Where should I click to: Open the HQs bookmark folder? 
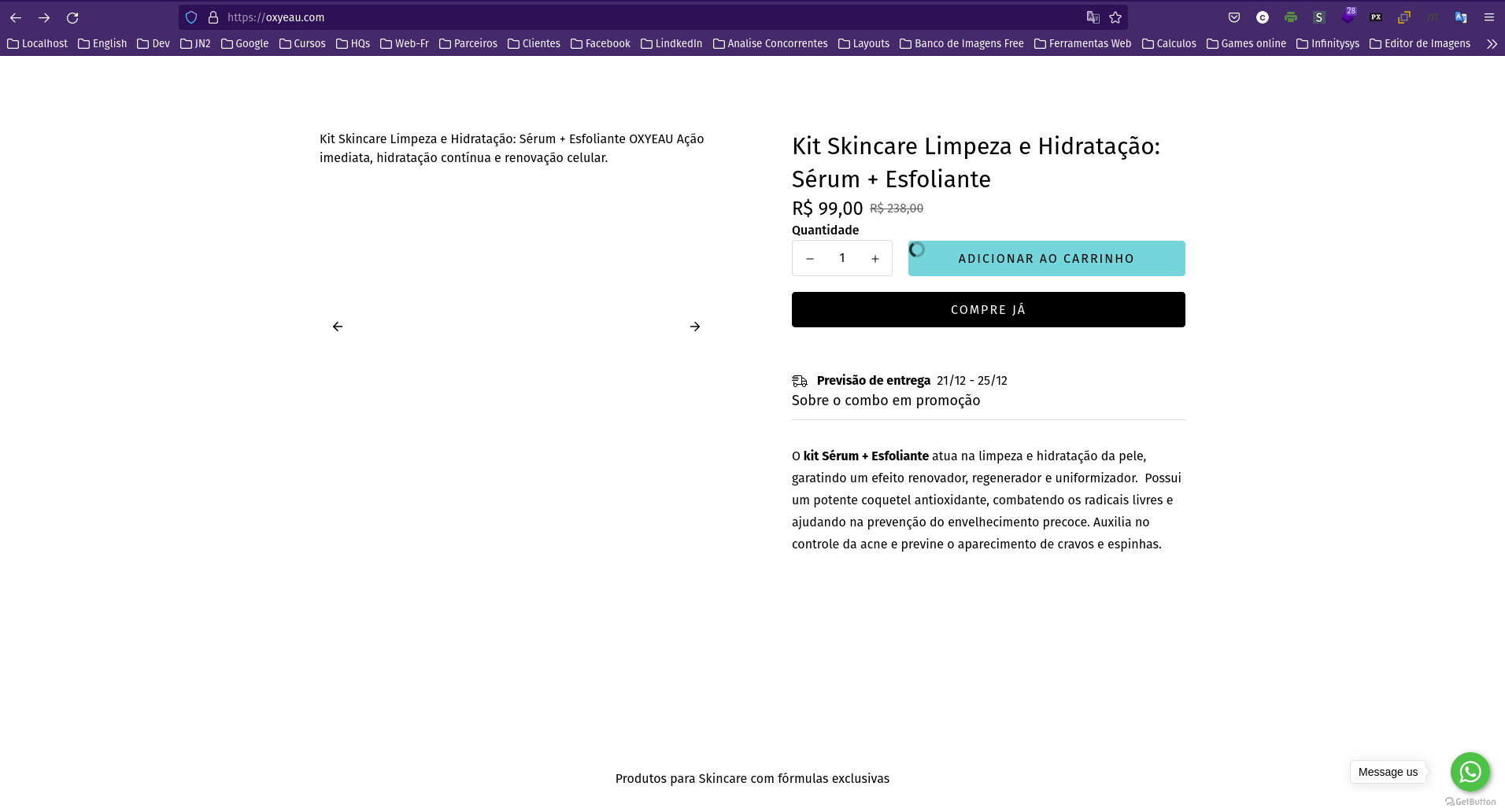click(x=353, y=44)
